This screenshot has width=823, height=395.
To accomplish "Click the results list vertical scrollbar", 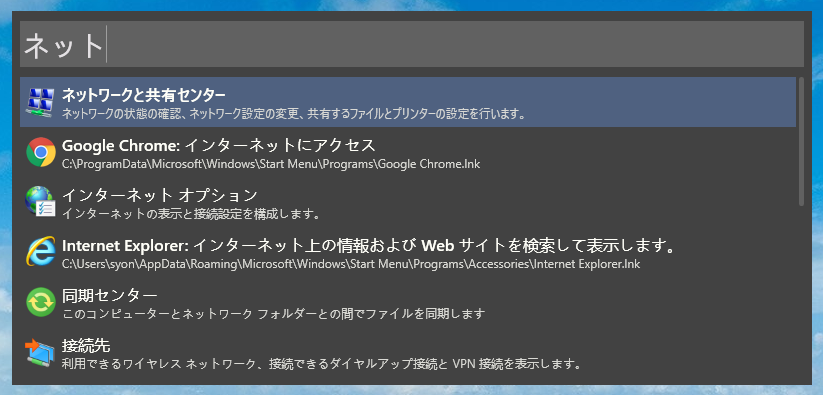I will click(x=801, y=142).
